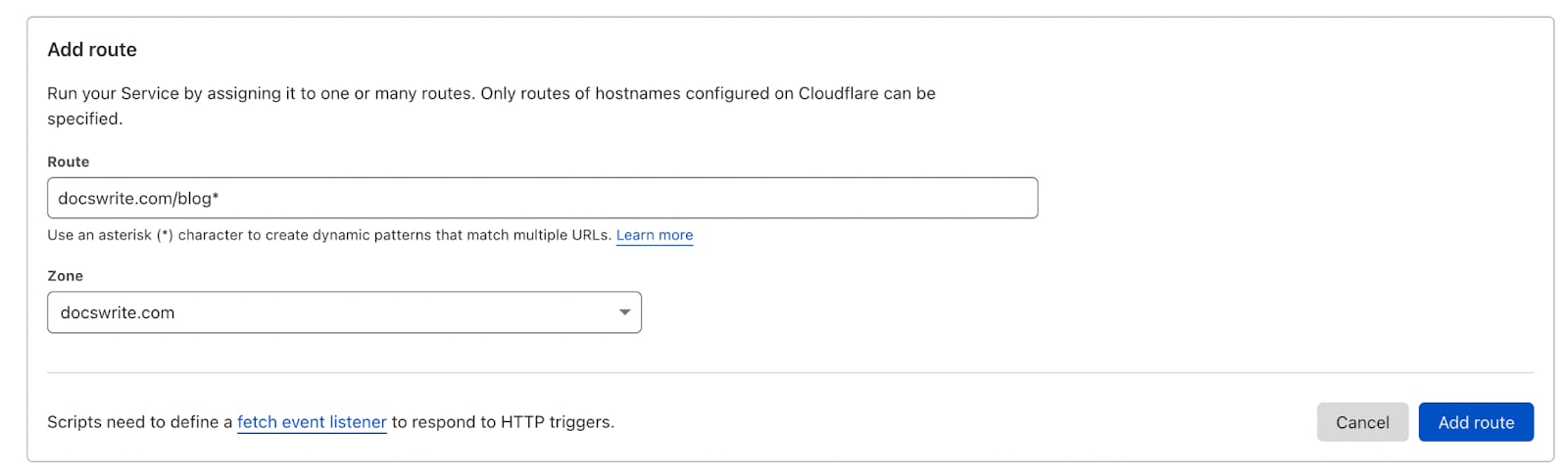Open the Zone select box
Image resolution: width=1568 pixels, height=476 pixels.
click(x=344, y=312)
